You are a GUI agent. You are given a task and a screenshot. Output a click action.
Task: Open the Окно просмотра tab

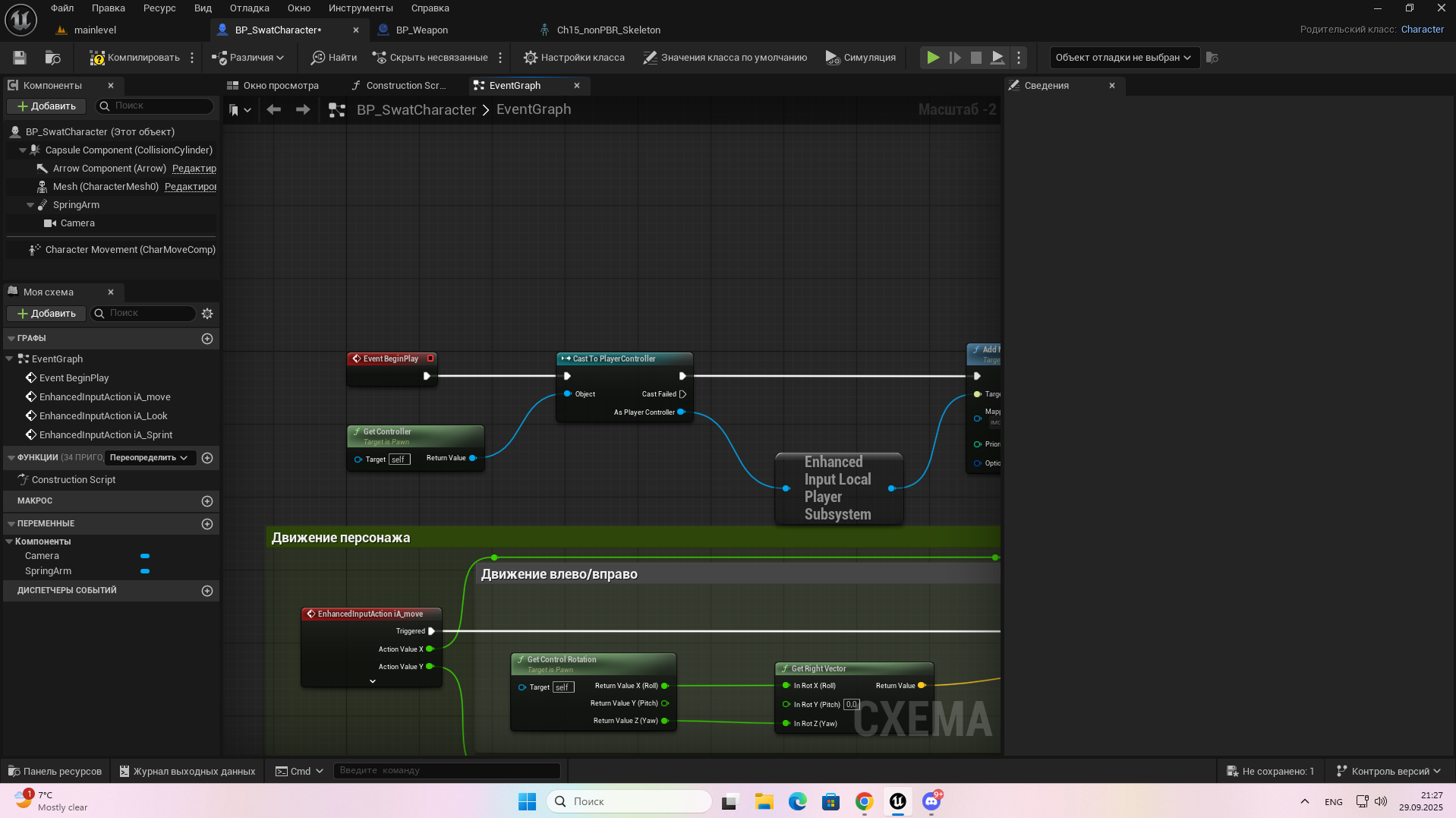point(281,86)
